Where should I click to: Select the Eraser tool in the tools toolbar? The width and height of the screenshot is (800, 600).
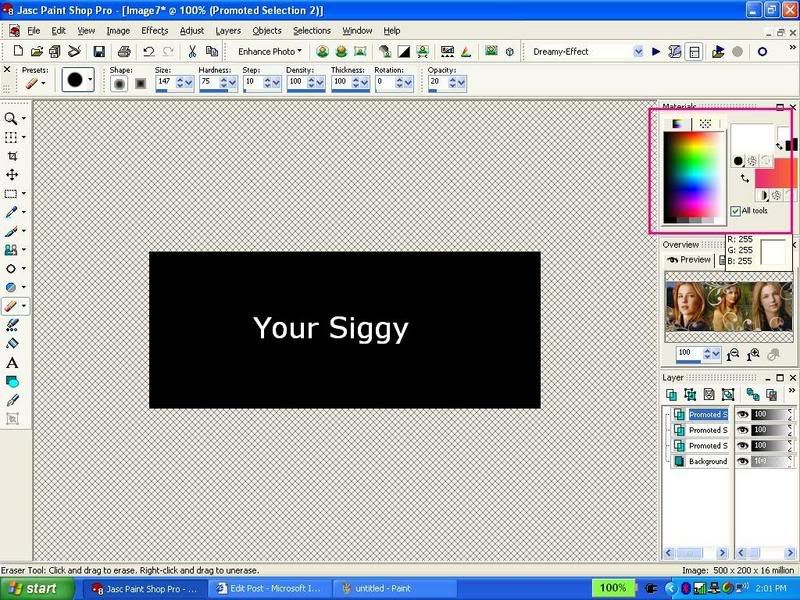point(11,306)
